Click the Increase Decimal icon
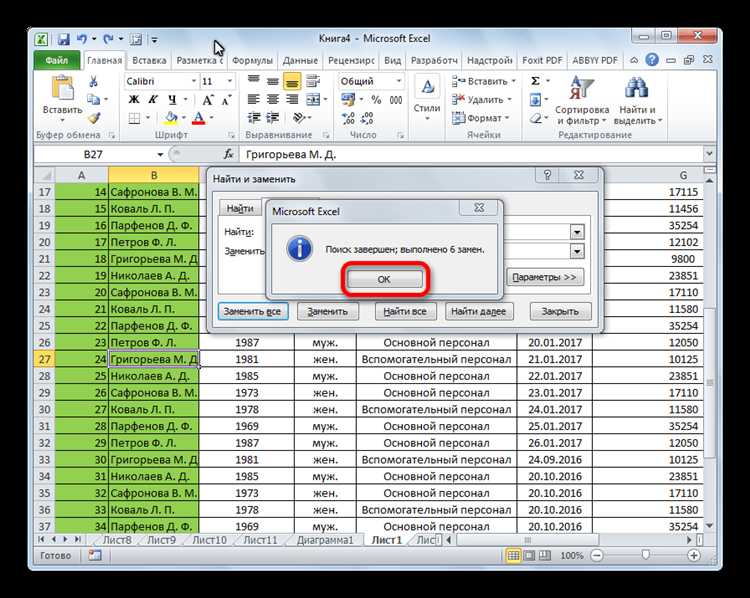This screenshot has width=750, height=598. (348, 118)
